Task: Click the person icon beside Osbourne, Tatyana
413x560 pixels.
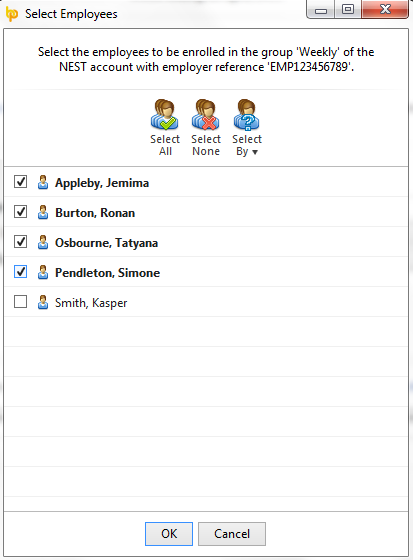Action: (x=43, y=242)
